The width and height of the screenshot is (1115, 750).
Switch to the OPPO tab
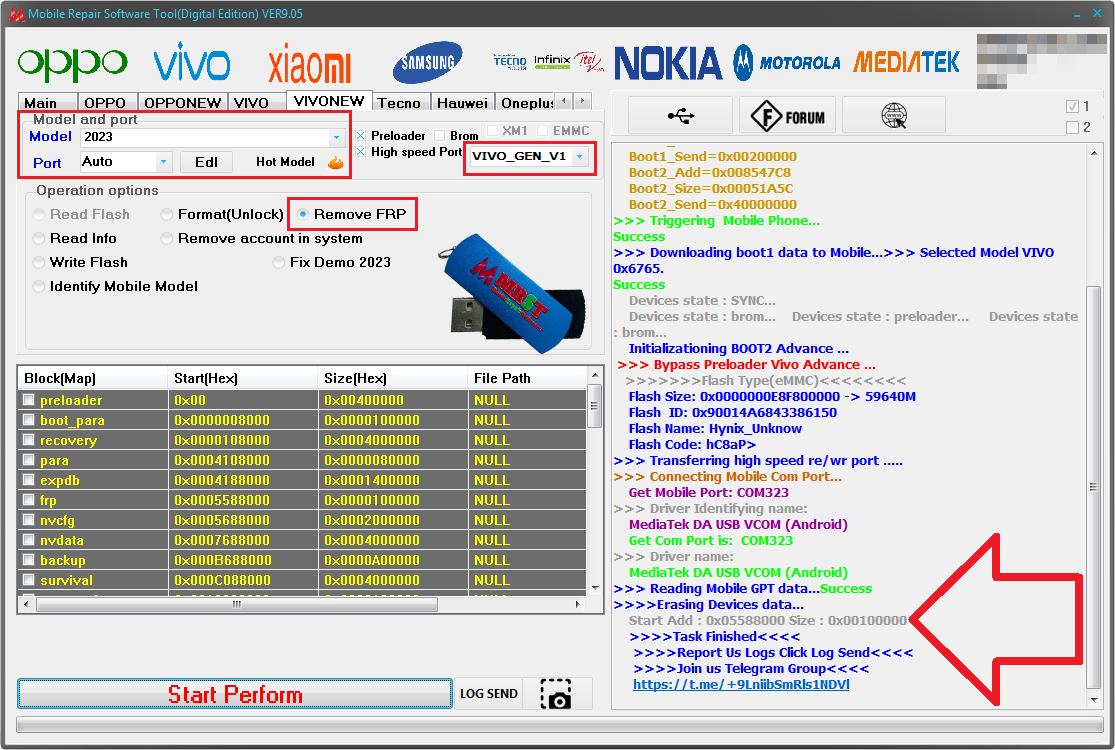coord(105,102)
